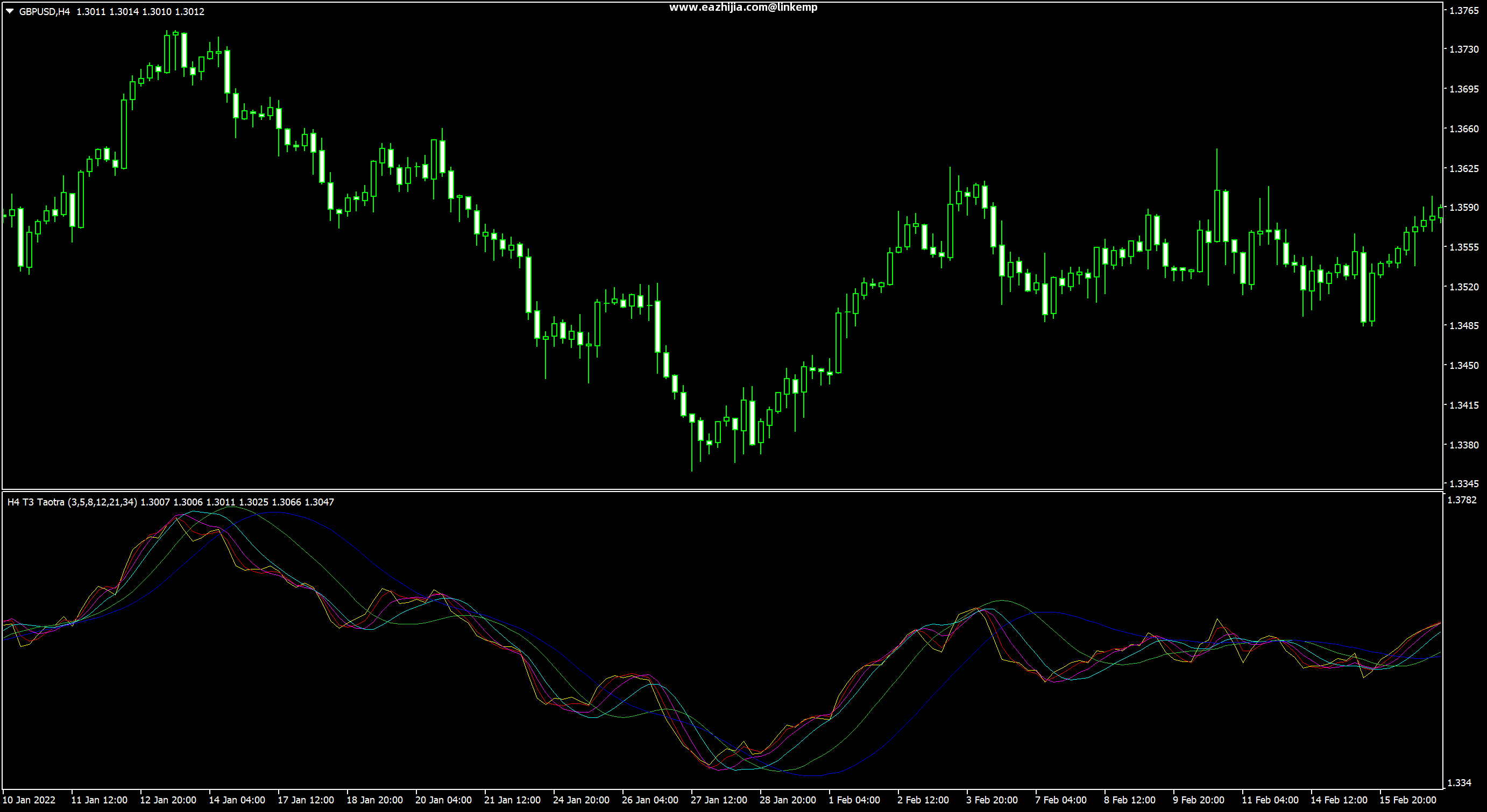Viewport: 1487px width, 812px height.
Task: Select the 3 Feb 20:00 time axis label
Action: 992,800
